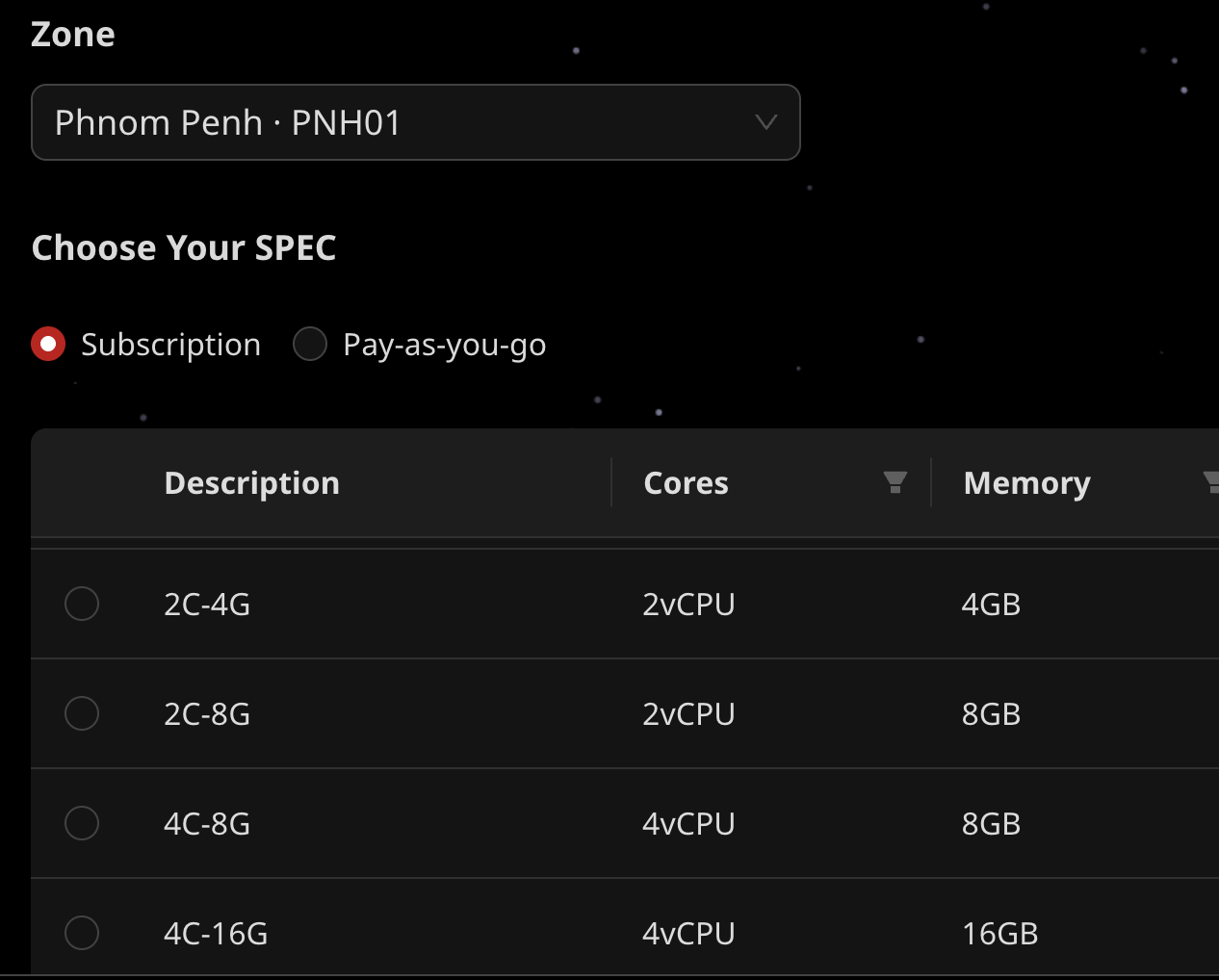Image resolution: width=1219 pixels, height=980 pixels.
Task: Click the 2vCPU cell in 2C-8G row
Action: point(688,714)
